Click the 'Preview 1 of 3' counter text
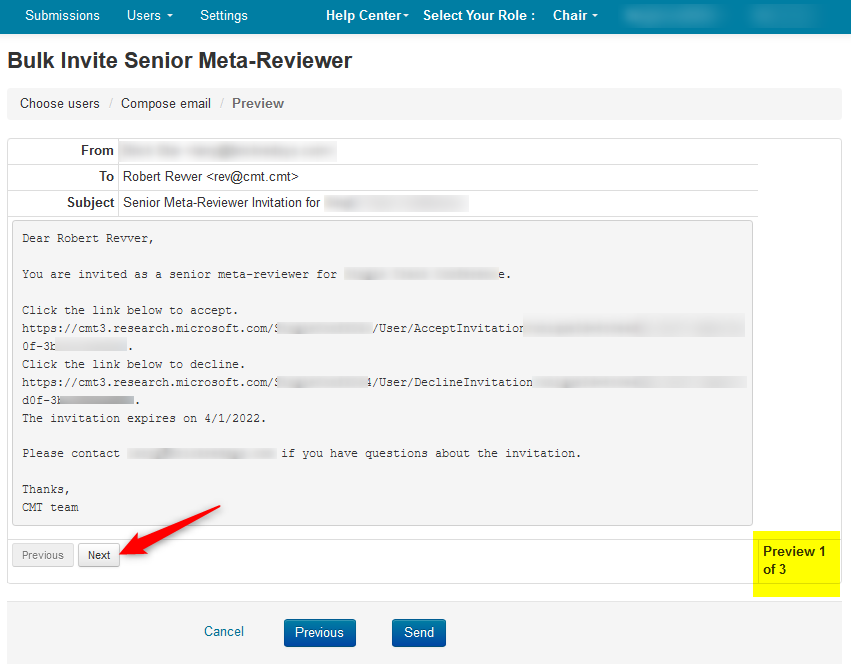This screenshot has height=669, width=851. click(x=794, y=560)
